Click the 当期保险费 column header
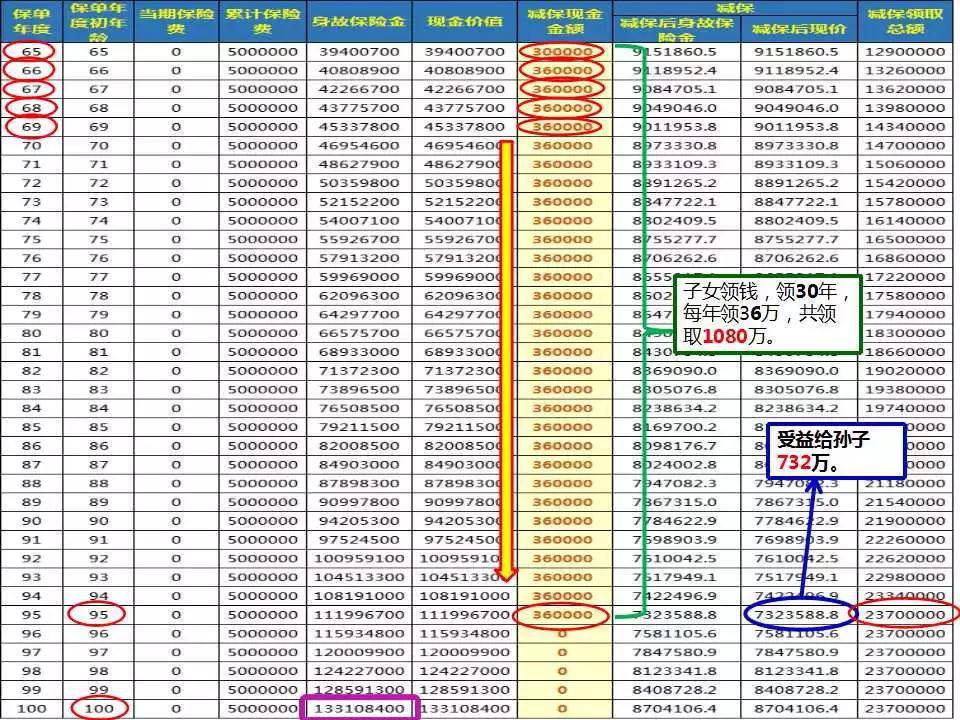 click(x=174, y=21)
